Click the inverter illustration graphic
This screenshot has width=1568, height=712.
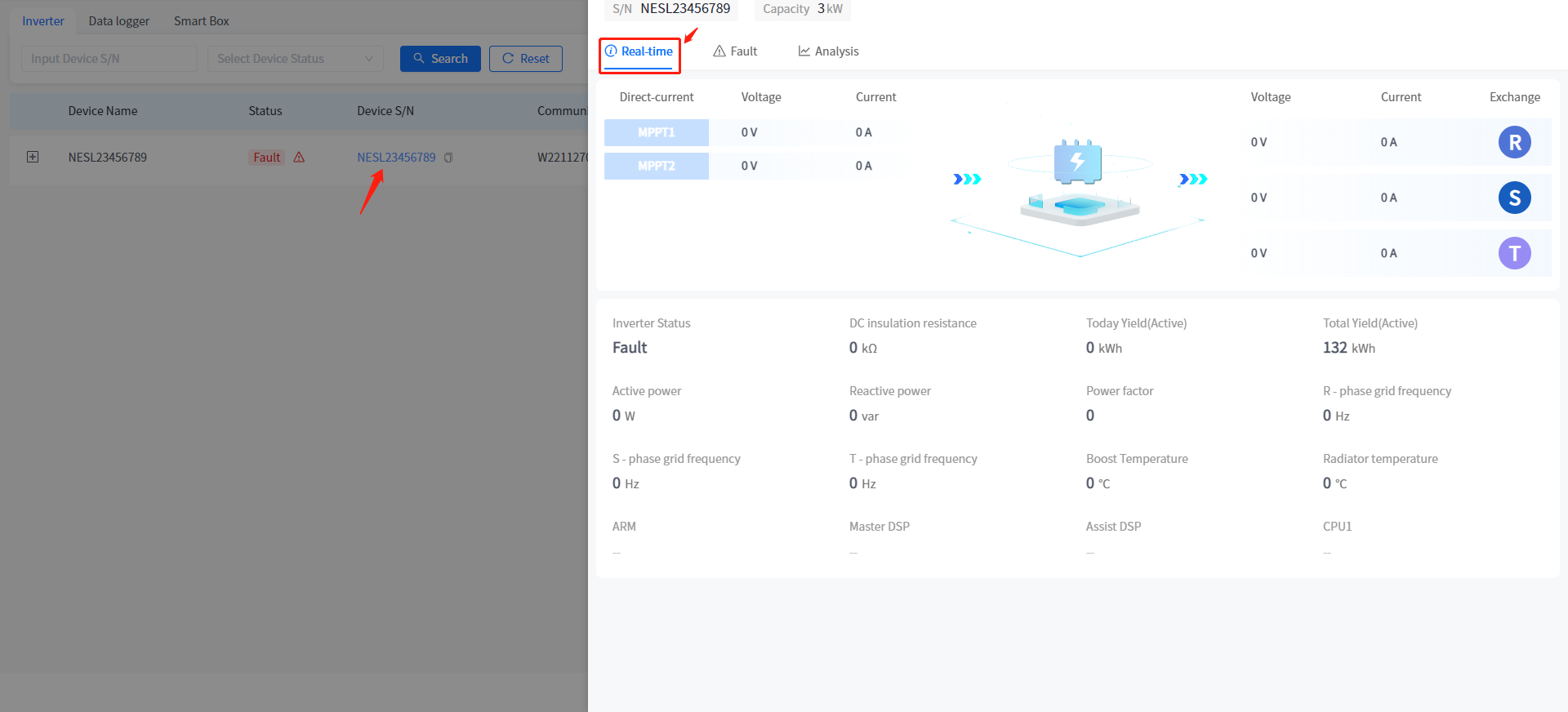coord(1079,184)
